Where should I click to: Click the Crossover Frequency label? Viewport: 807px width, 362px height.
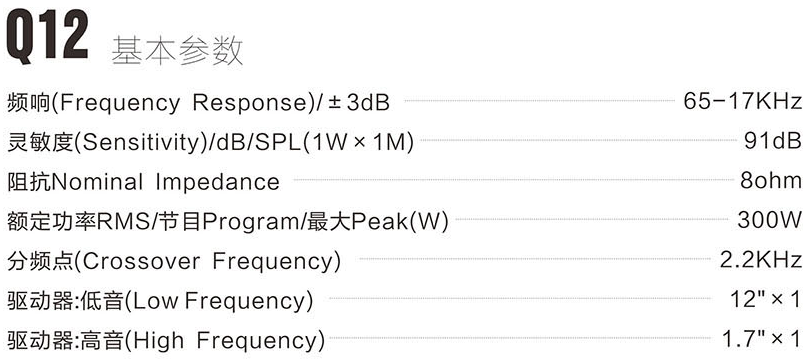(x=174, y=262)
